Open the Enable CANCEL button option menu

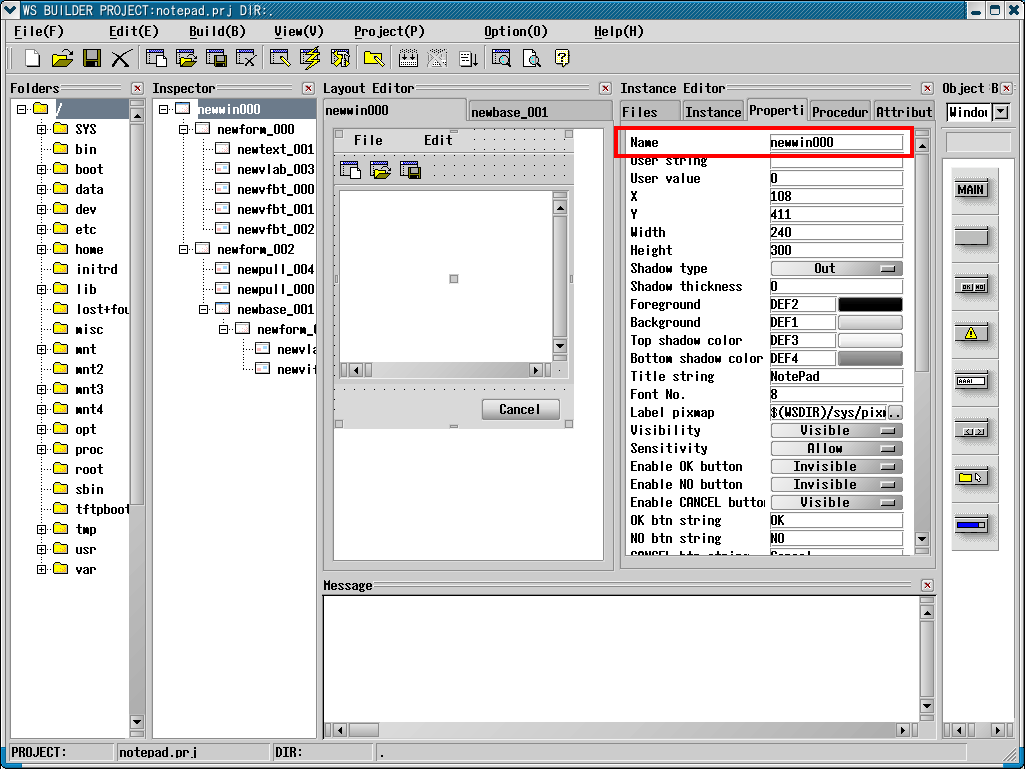pyautogui.click(x=837, y=503)
